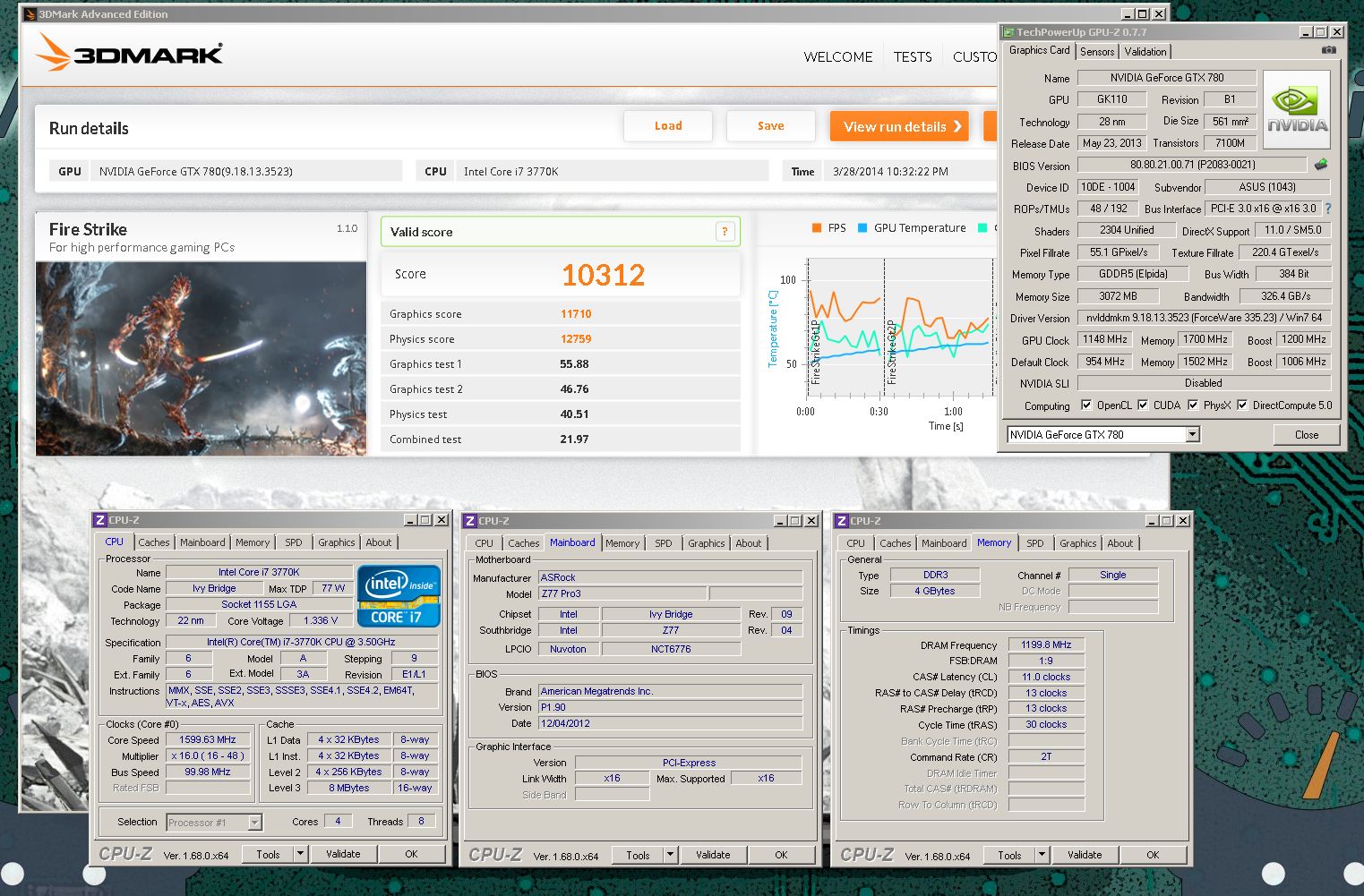Open Mainboard tab in Memory CPU-Z window
This screenshot has width=1364, height=896.
coord(944,543)
